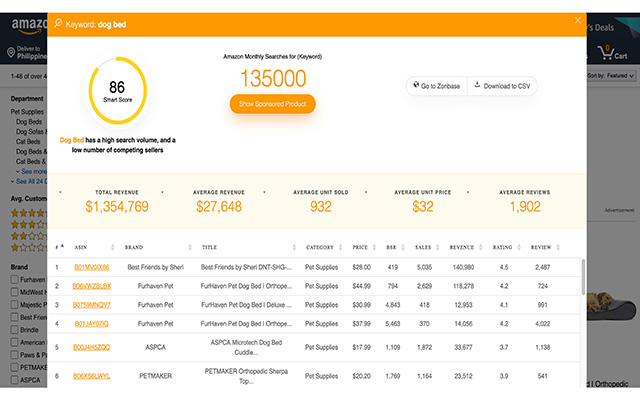The image size is (640, 400).
Task: Check the Majestic brand filter
Action: point(14,304)
